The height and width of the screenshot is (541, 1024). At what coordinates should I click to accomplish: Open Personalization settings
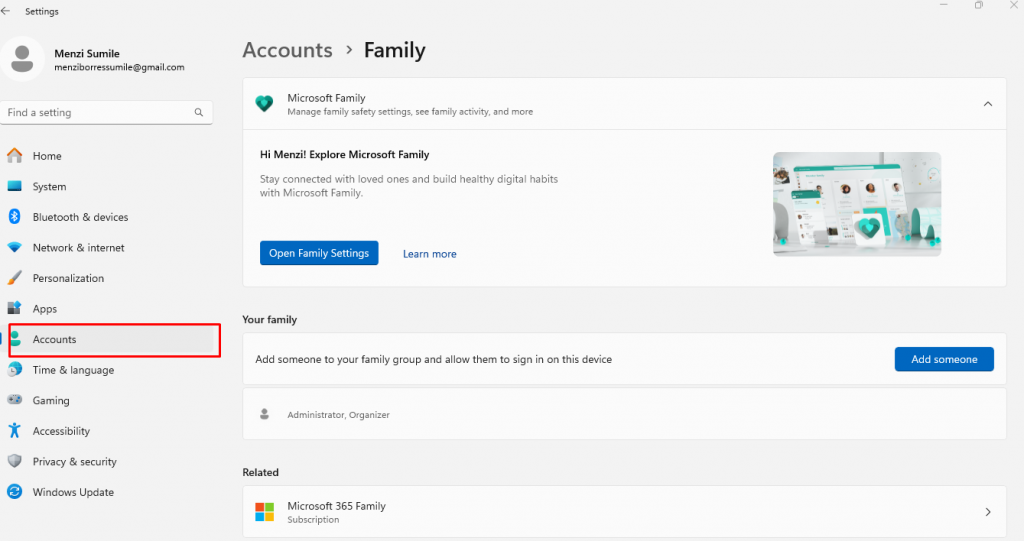click(69, 278)
